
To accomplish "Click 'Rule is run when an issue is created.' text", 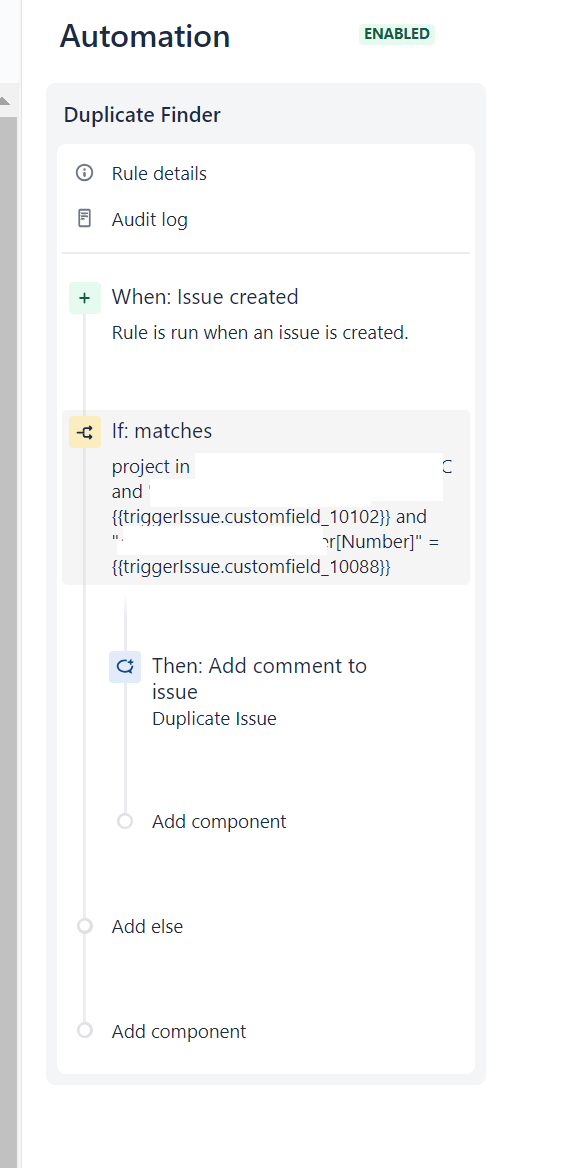I will point(260,333).
